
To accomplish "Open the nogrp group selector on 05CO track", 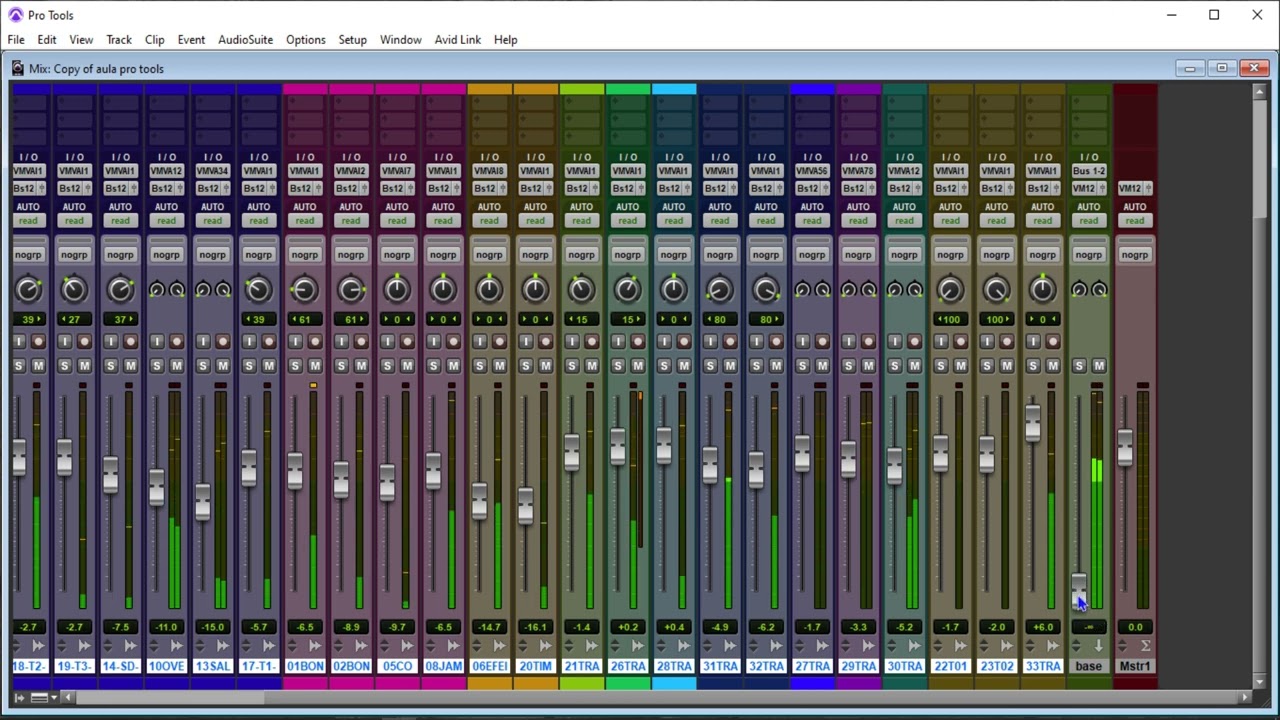I will pyautogui.click(x=397, y=255).
